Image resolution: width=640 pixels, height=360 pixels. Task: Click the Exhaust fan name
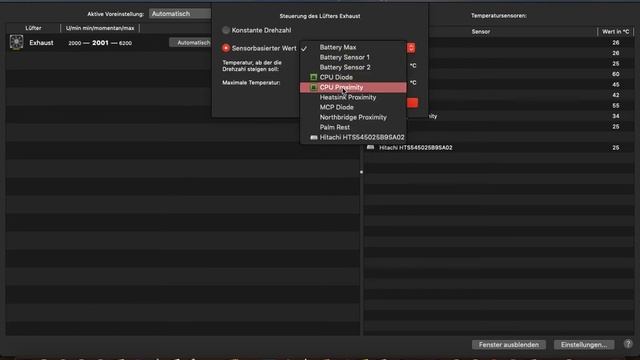pos(41,42)
